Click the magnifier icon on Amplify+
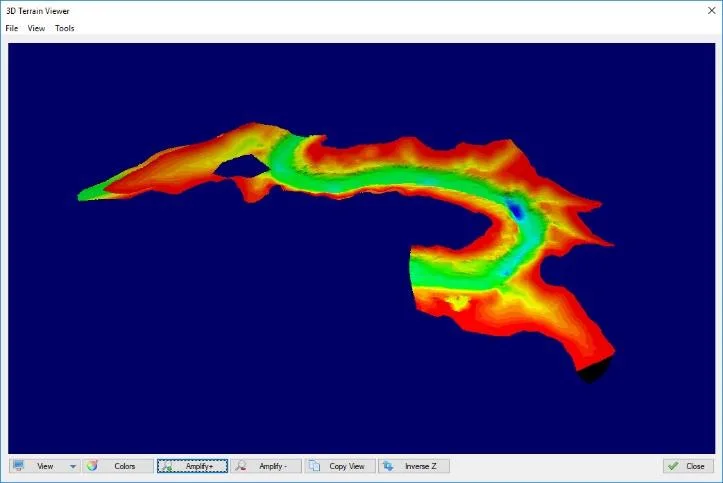Image resolution: width=723 pixels, height=483 pixels. point(166,466)
